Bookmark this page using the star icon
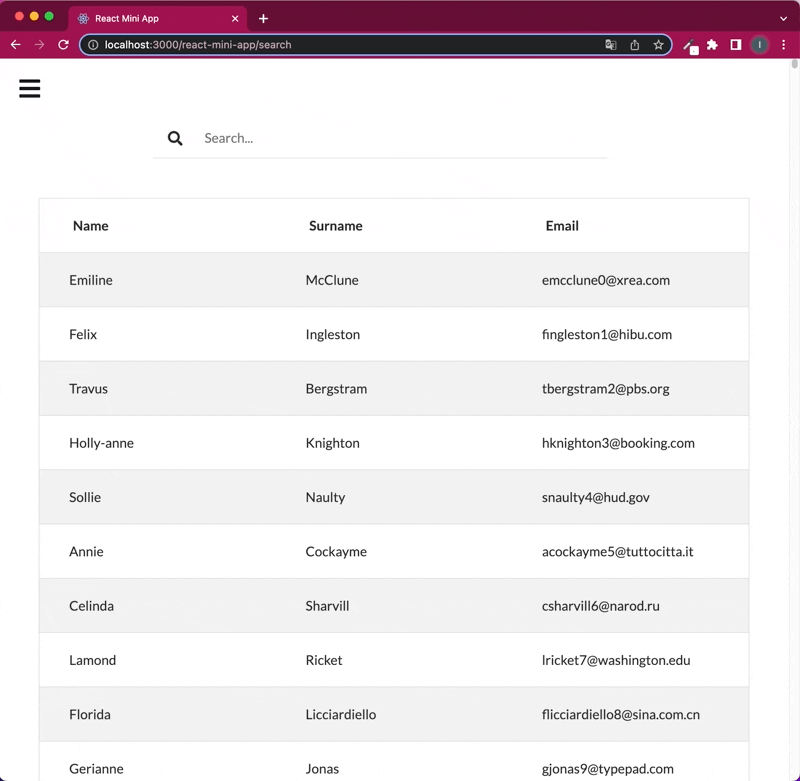This screenshot has width=800, height=781. pyautogui.click(x=658, y=45)
